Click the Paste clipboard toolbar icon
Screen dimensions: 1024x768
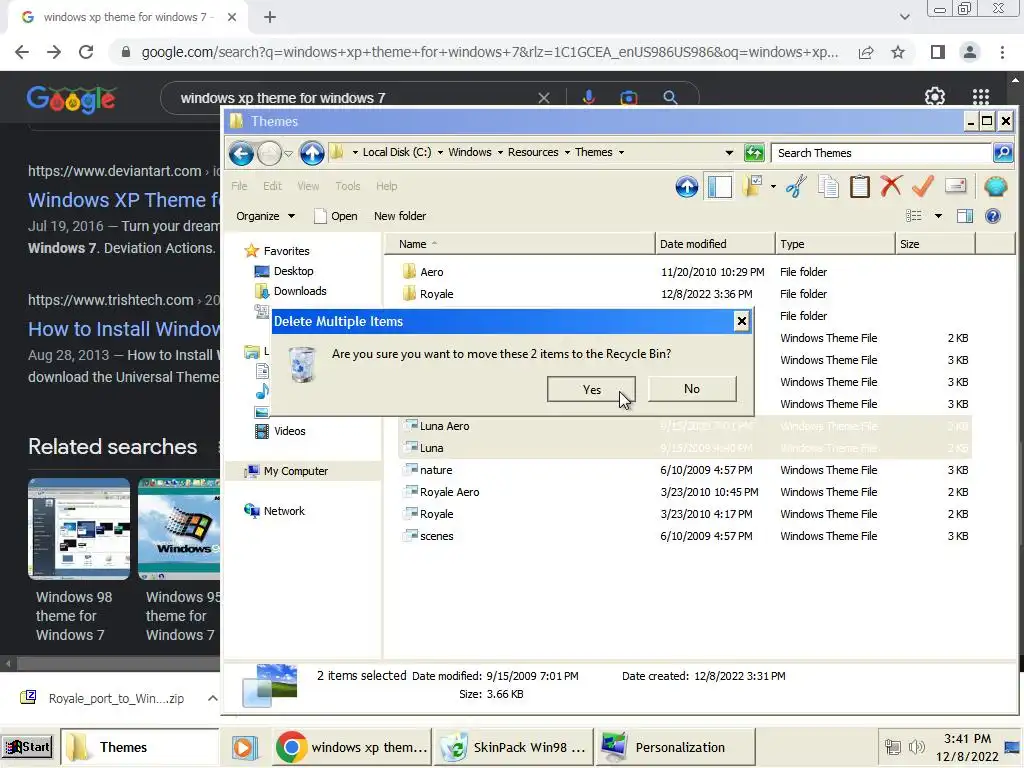859,187
